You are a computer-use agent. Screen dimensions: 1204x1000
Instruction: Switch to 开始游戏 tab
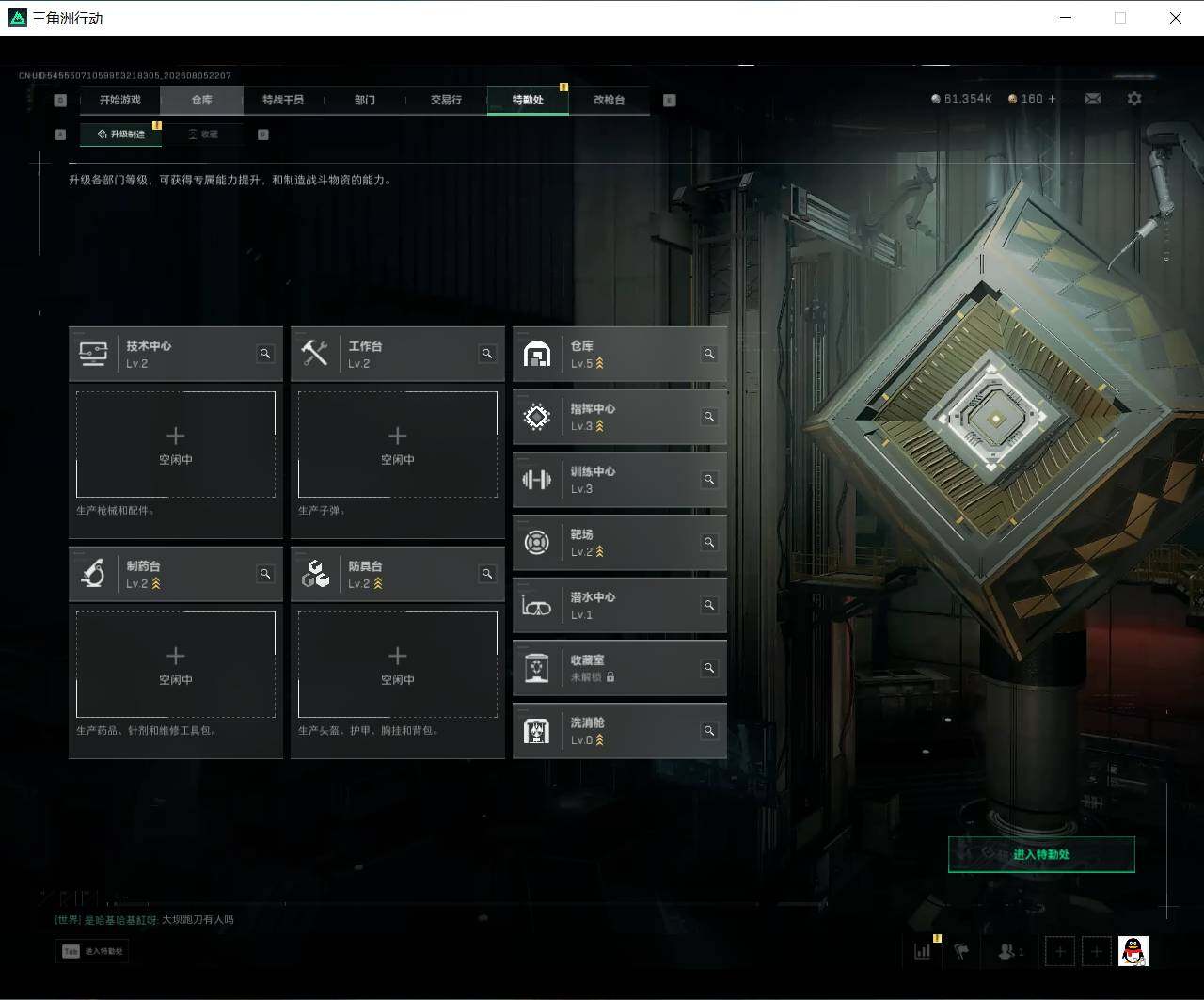120,100
